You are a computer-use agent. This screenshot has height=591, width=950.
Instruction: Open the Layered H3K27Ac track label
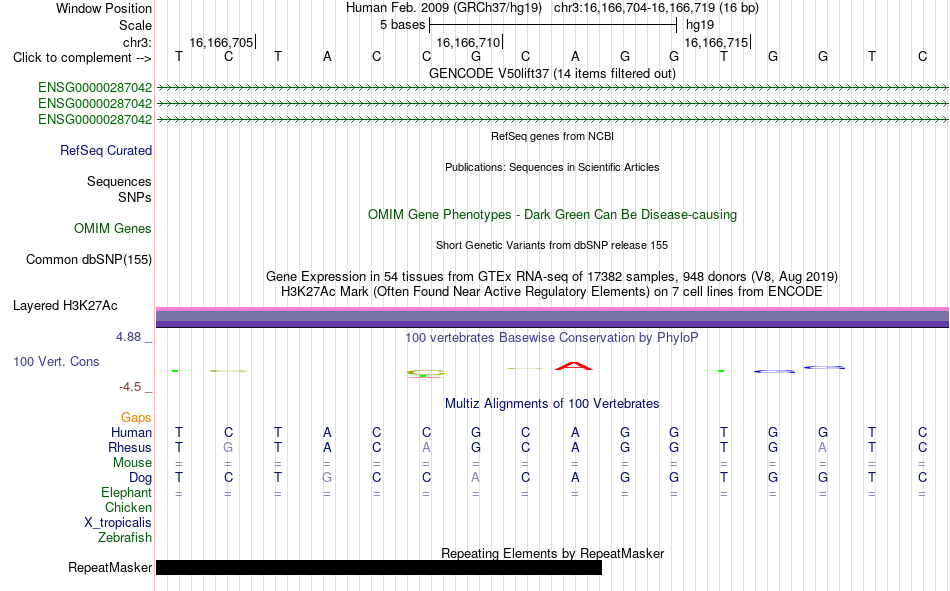pos(65,306)
